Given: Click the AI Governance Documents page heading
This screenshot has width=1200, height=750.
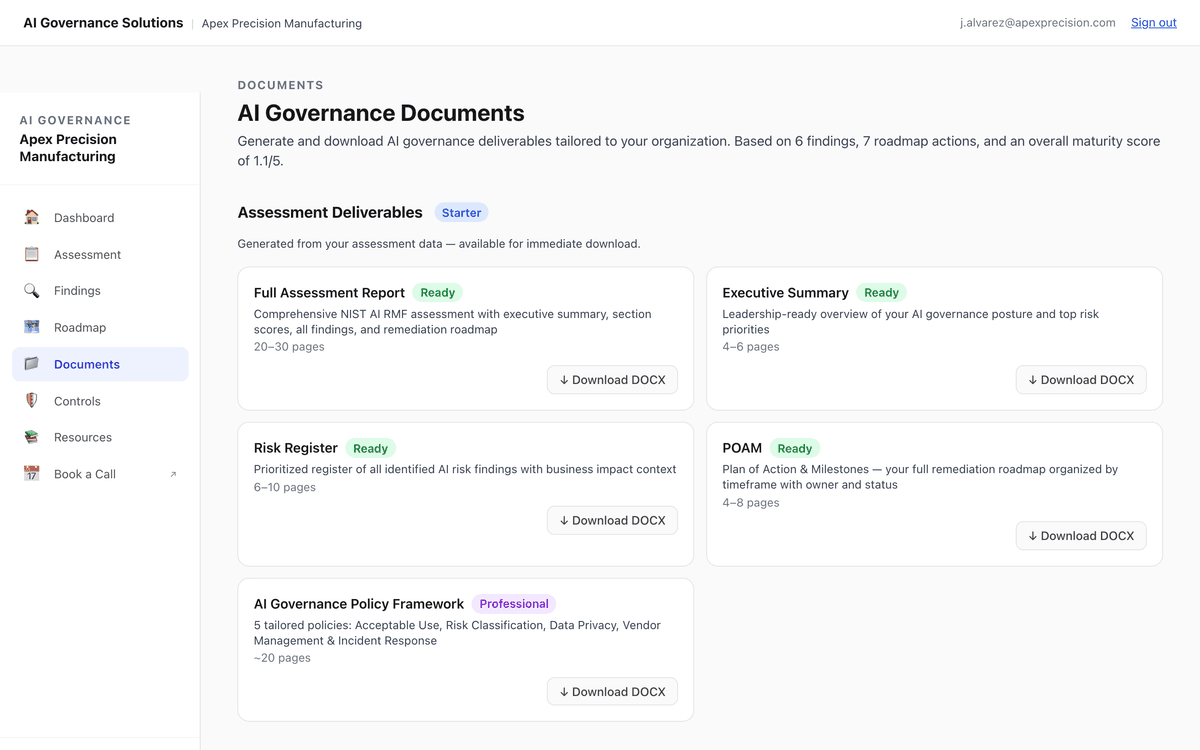Looking at the screenshot, I should click(x=381, y=113).
